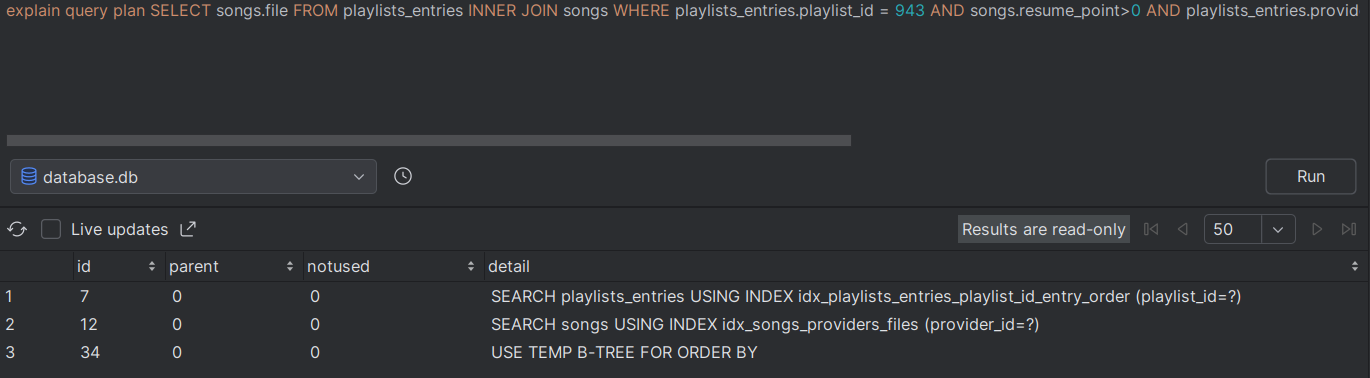The height and width of the screenshot is (378, 1370).
Task: Sort by the notused column header
Action: 391,266
